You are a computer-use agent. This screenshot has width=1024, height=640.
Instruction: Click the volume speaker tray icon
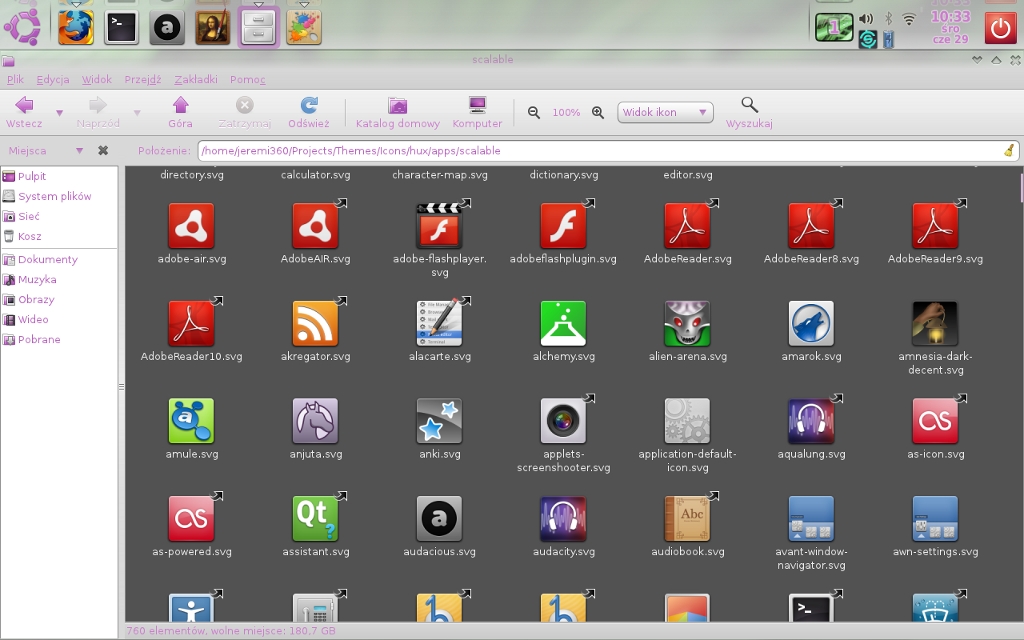(x=866, y=19)
